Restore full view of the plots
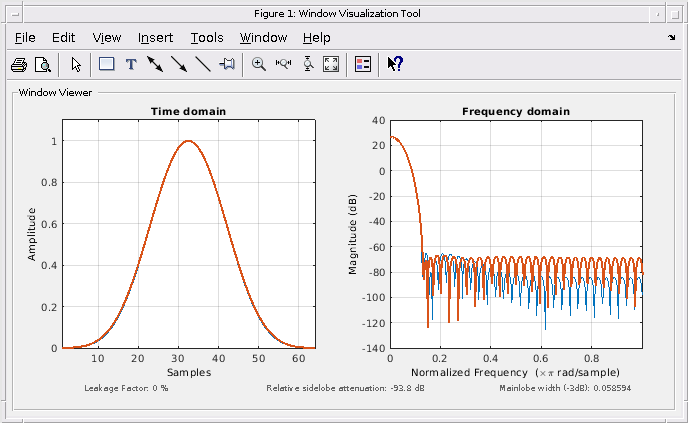 click(331, 65)
